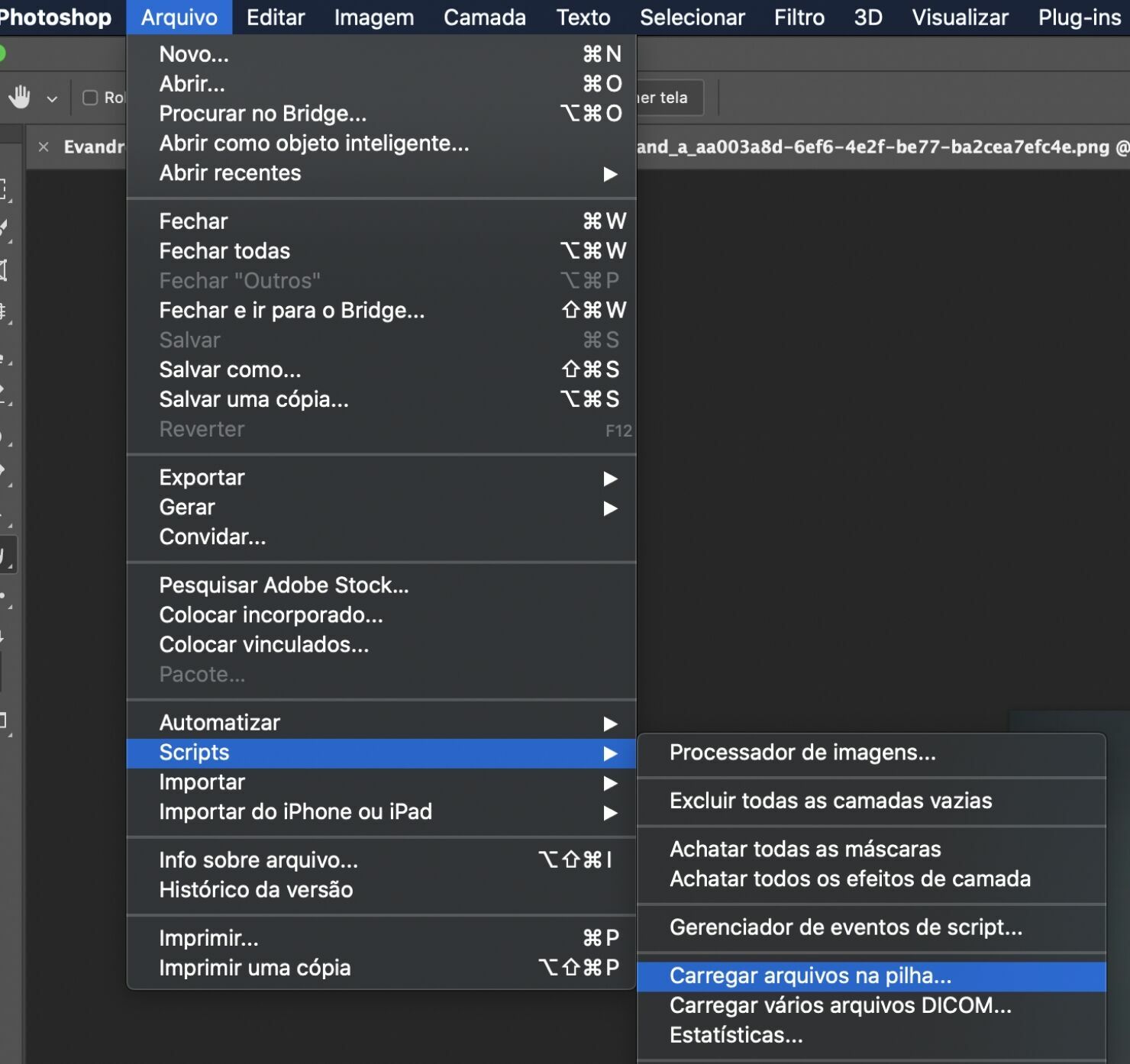Screen dimensions: 1130x1064
Task: Switch to the Evandr document tab
Action: point(93,147)
